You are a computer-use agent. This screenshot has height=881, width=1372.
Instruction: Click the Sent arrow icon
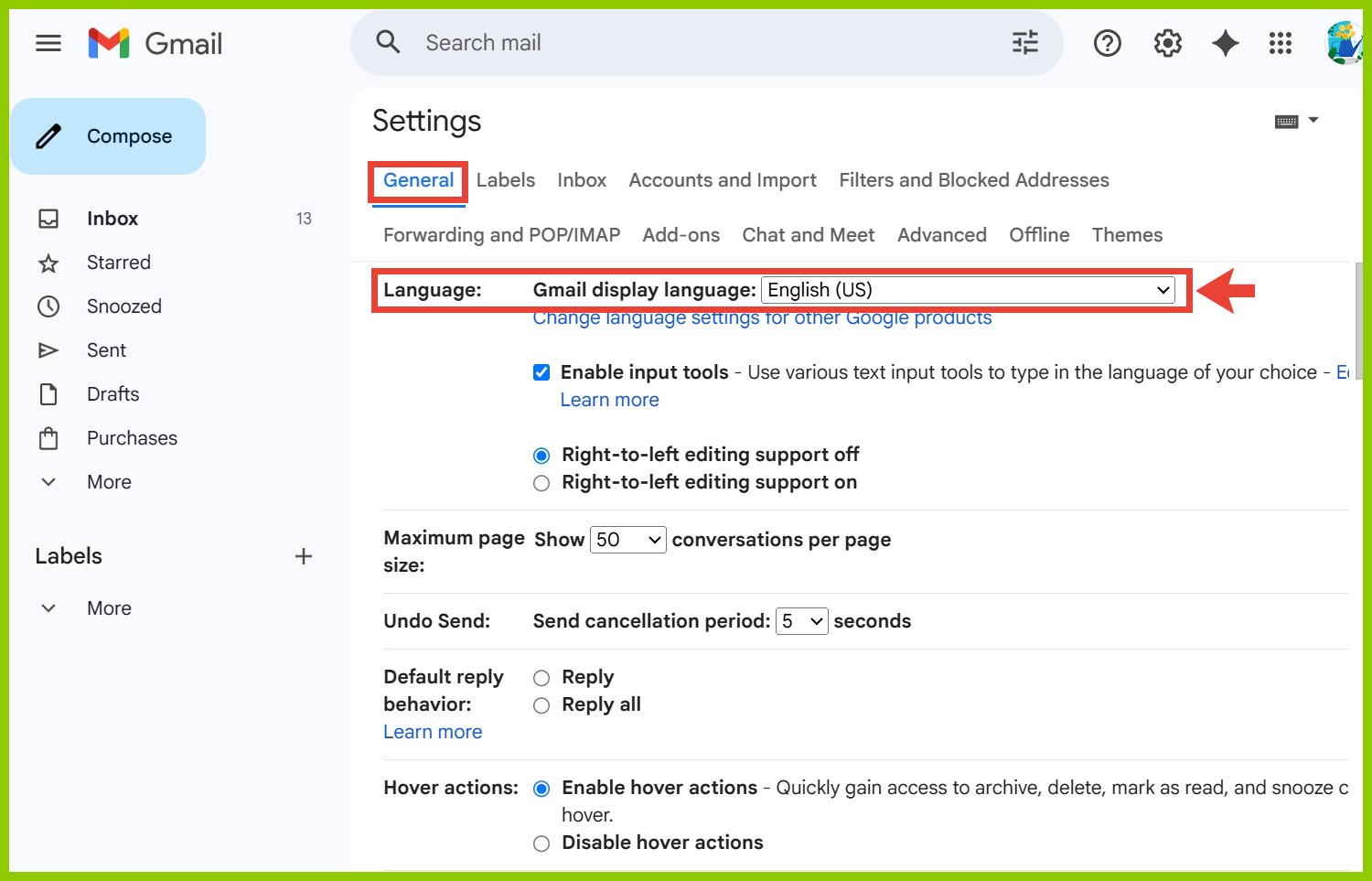pyautogui.click(x=48, y=350)
